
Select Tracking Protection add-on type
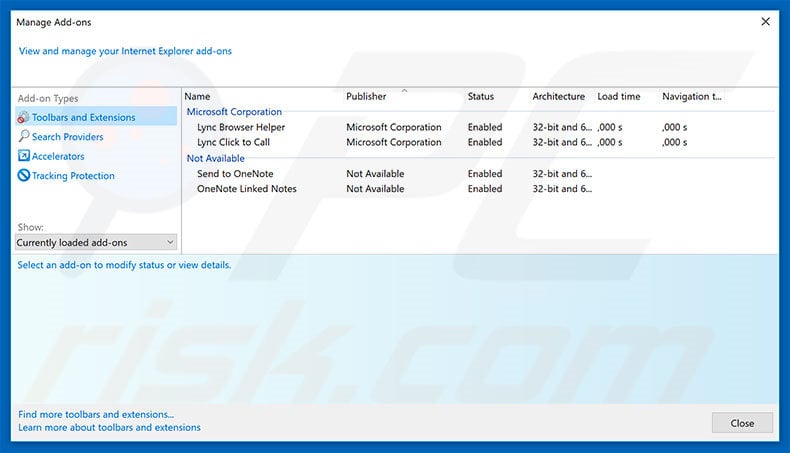coord(73,176)
